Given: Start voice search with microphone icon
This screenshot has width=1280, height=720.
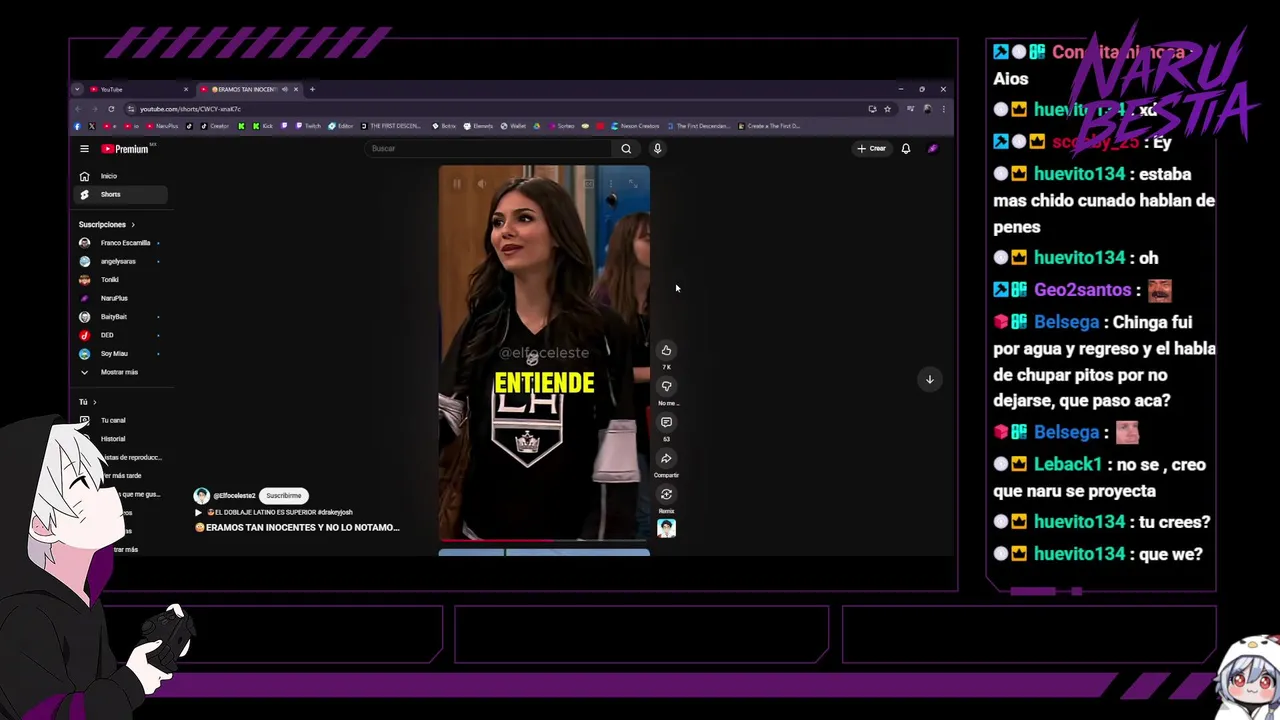Looking at the screenshot, I should (x=657, y=149).
